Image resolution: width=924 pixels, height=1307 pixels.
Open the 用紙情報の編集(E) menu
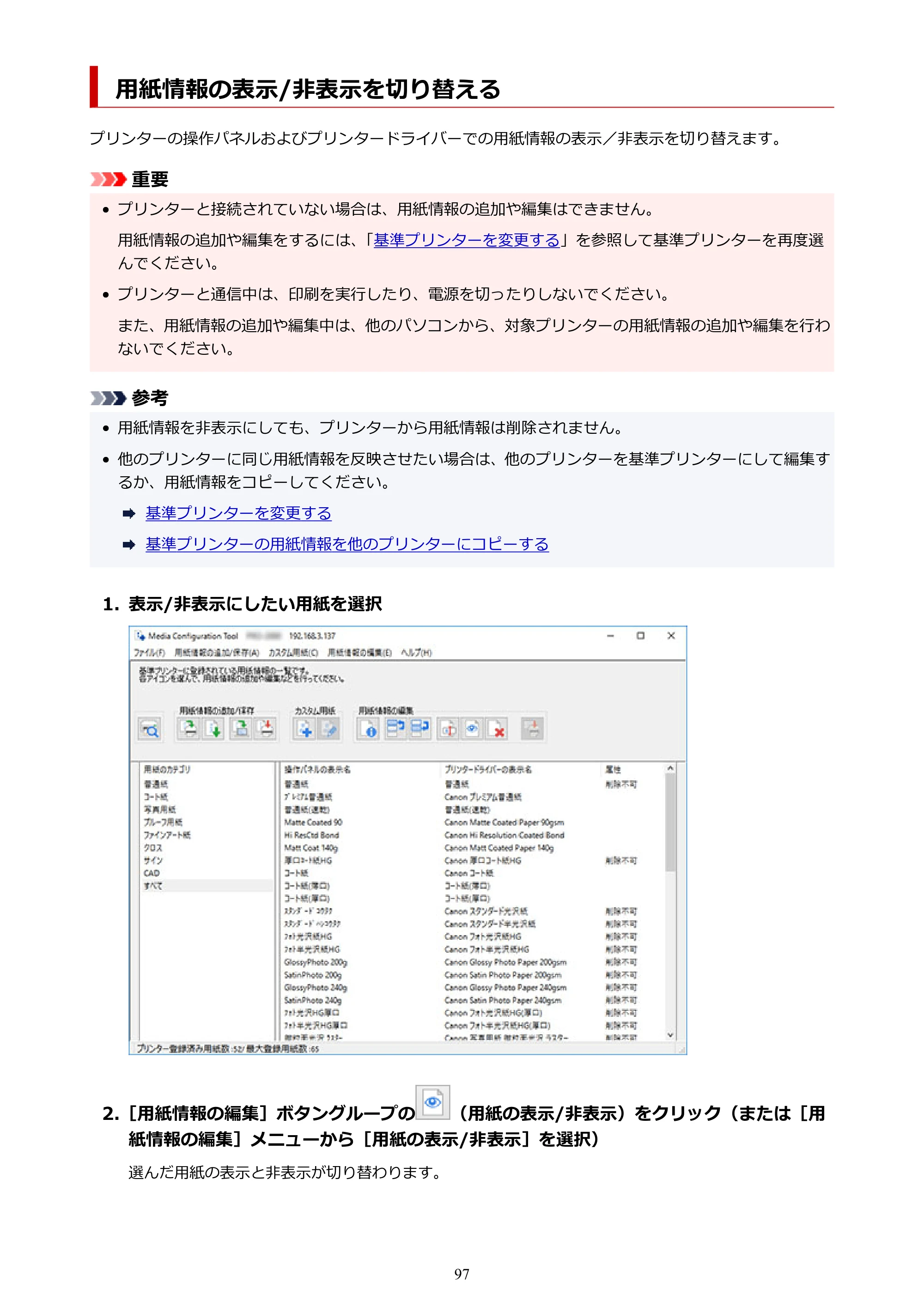click(x=359, y=652)
